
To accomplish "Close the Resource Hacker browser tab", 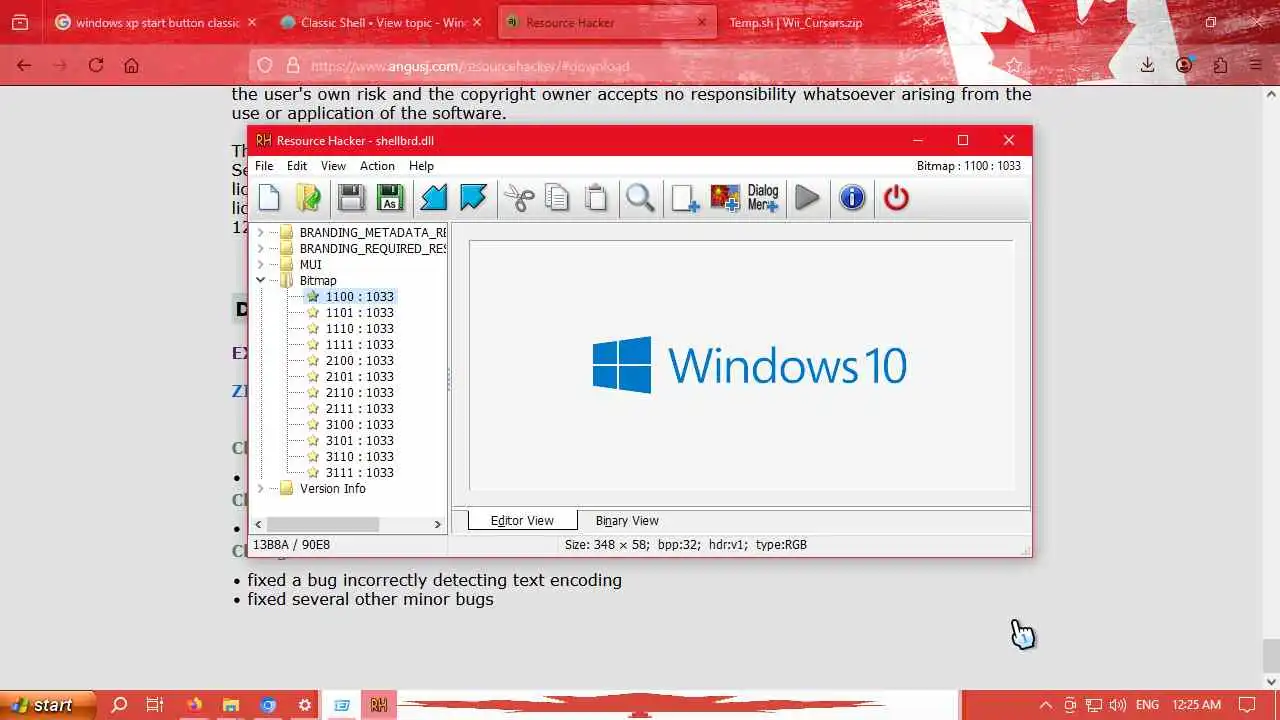I will [702, 22].
